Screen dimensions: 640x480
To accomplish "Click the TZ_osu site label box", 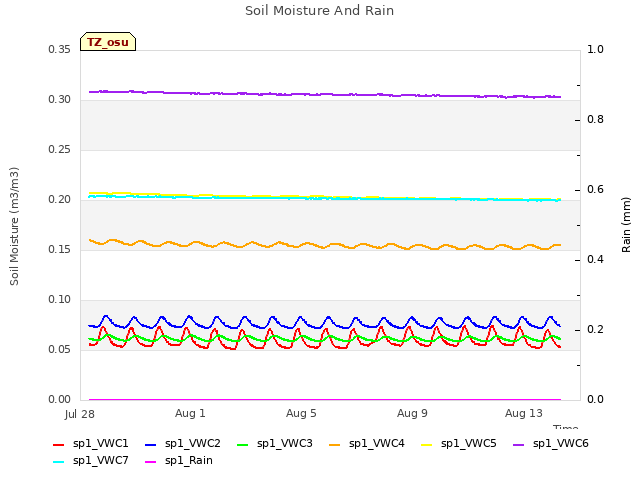I will [x=108, y=42].
